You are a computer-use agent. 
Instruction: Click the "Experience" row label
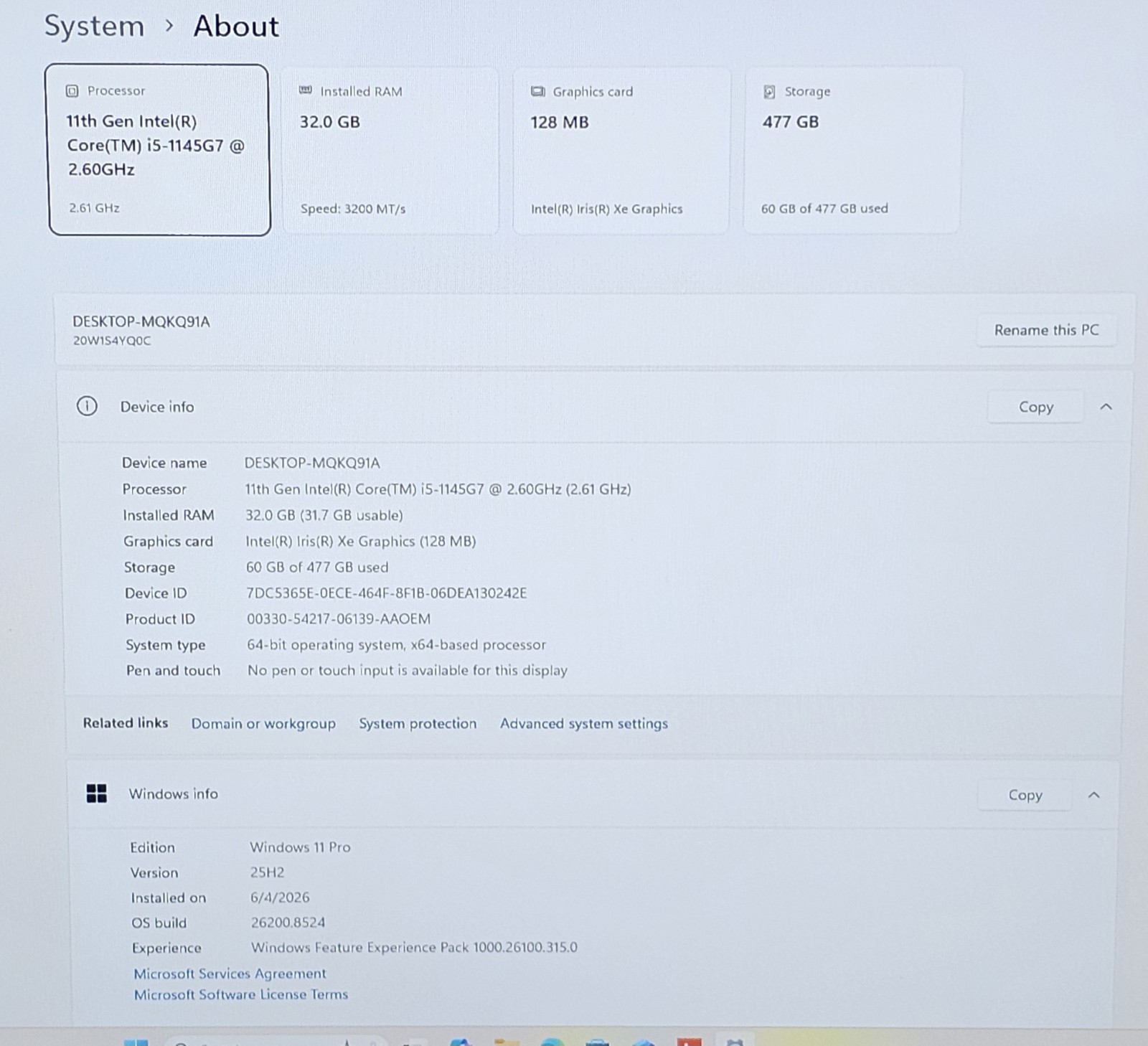[x=166, y=948]
